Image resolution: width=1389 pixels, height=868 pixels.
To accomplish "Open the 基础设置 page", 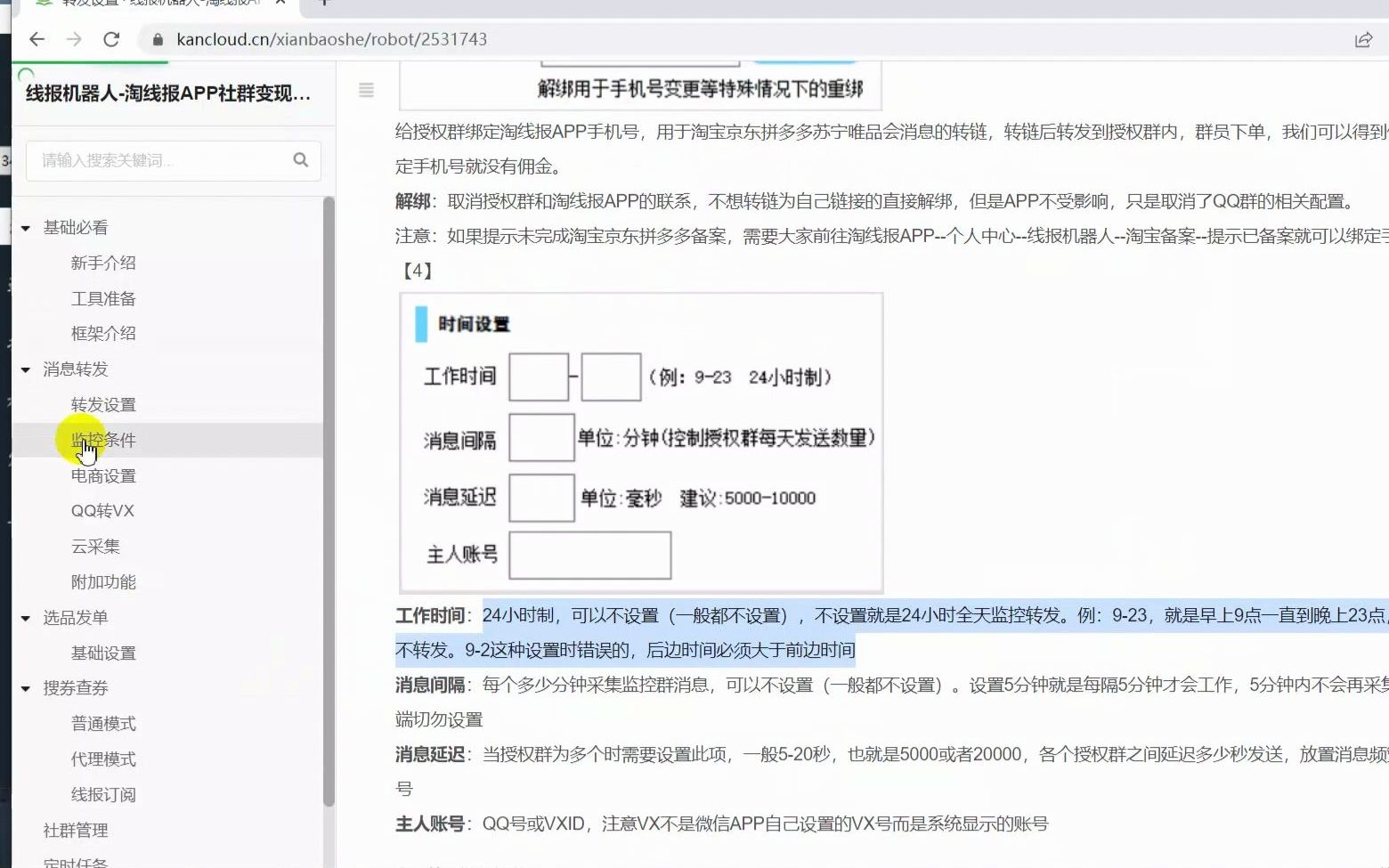I will 103,653.
